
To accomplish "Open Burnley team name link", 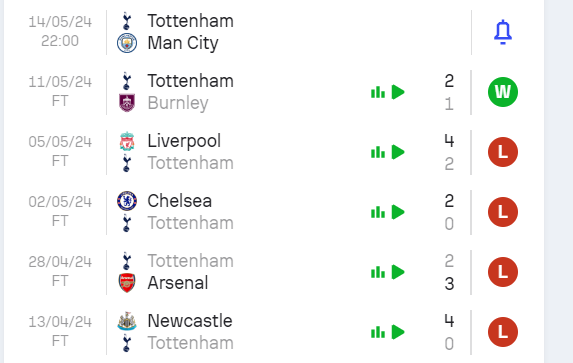I will pyautogui.click(x=178, y=103).
